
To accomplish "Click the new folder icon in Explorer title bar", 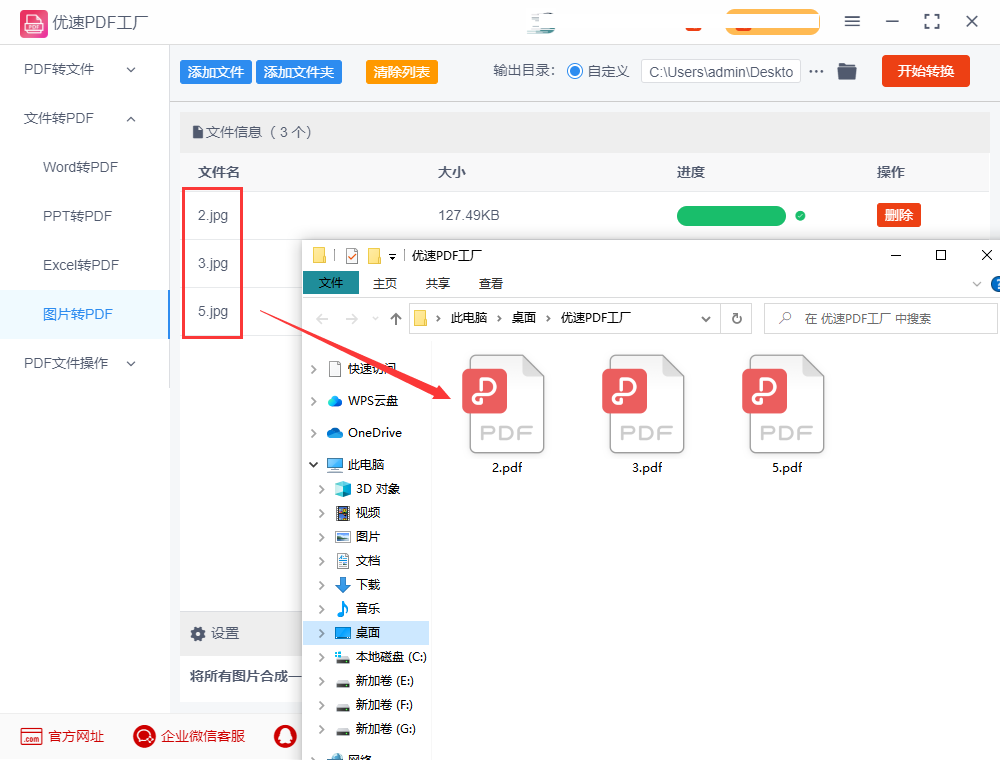I will pos(374,256).
